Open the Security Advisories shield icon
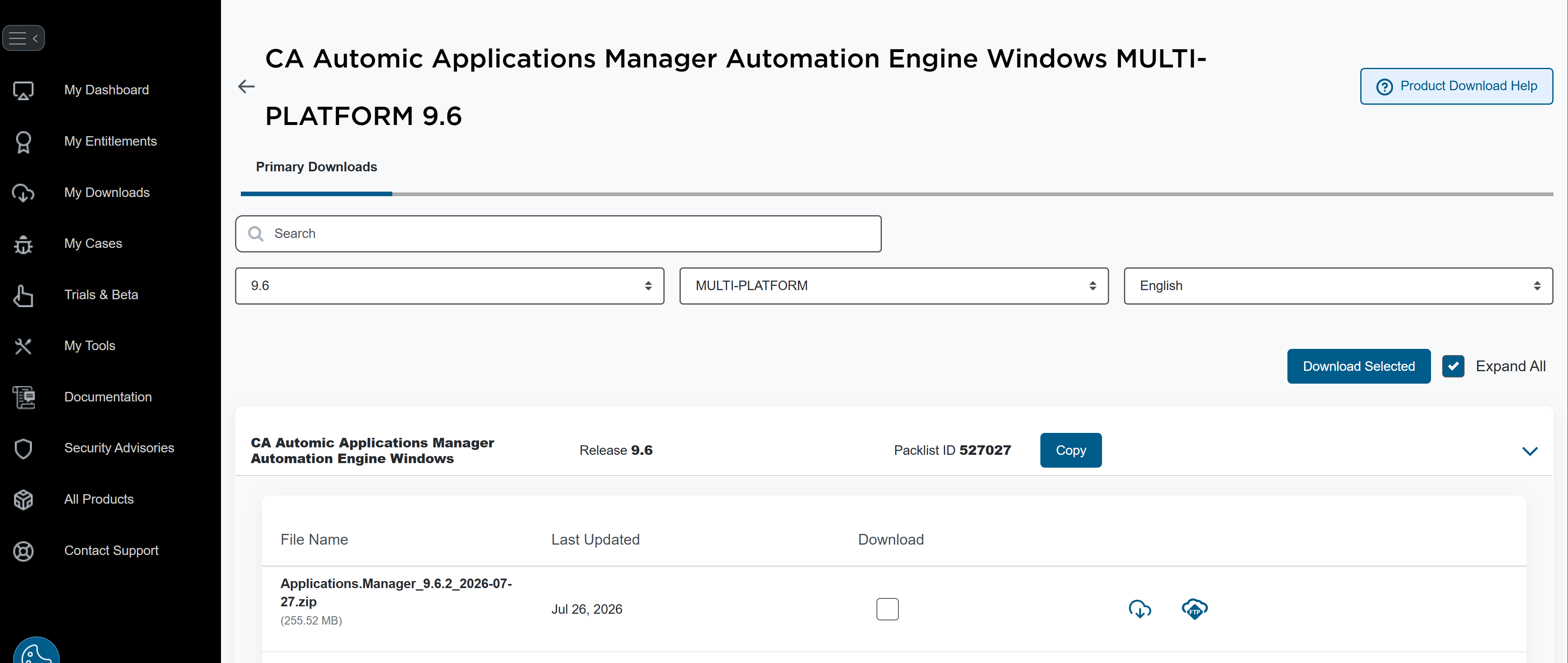Viewport: 1568px width, 663px height. 23,449
